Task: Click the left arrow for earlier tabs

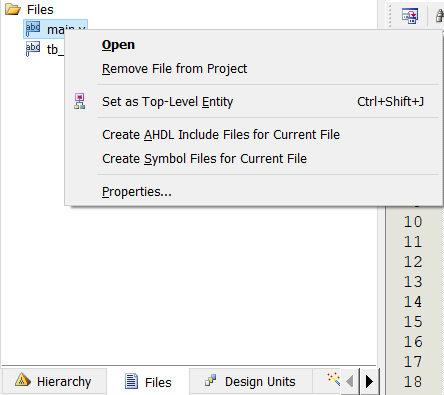Action: point(350,381)
